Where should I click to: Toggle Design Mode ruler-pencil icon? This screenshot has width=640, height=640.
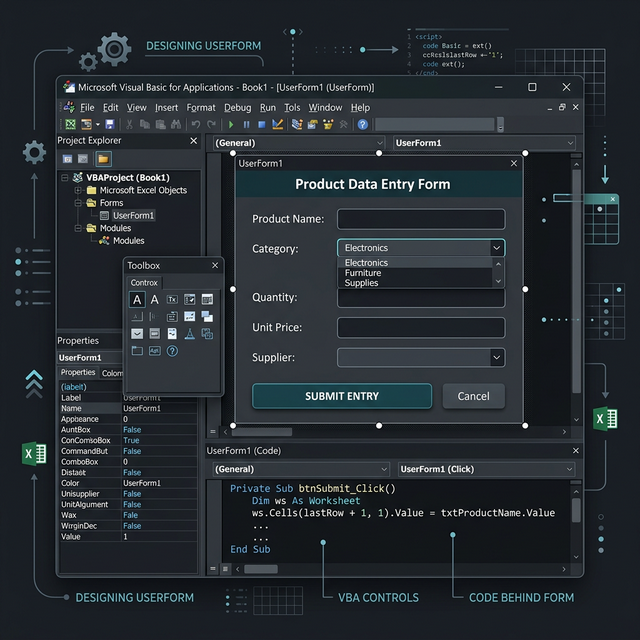[x=278, y=124]
